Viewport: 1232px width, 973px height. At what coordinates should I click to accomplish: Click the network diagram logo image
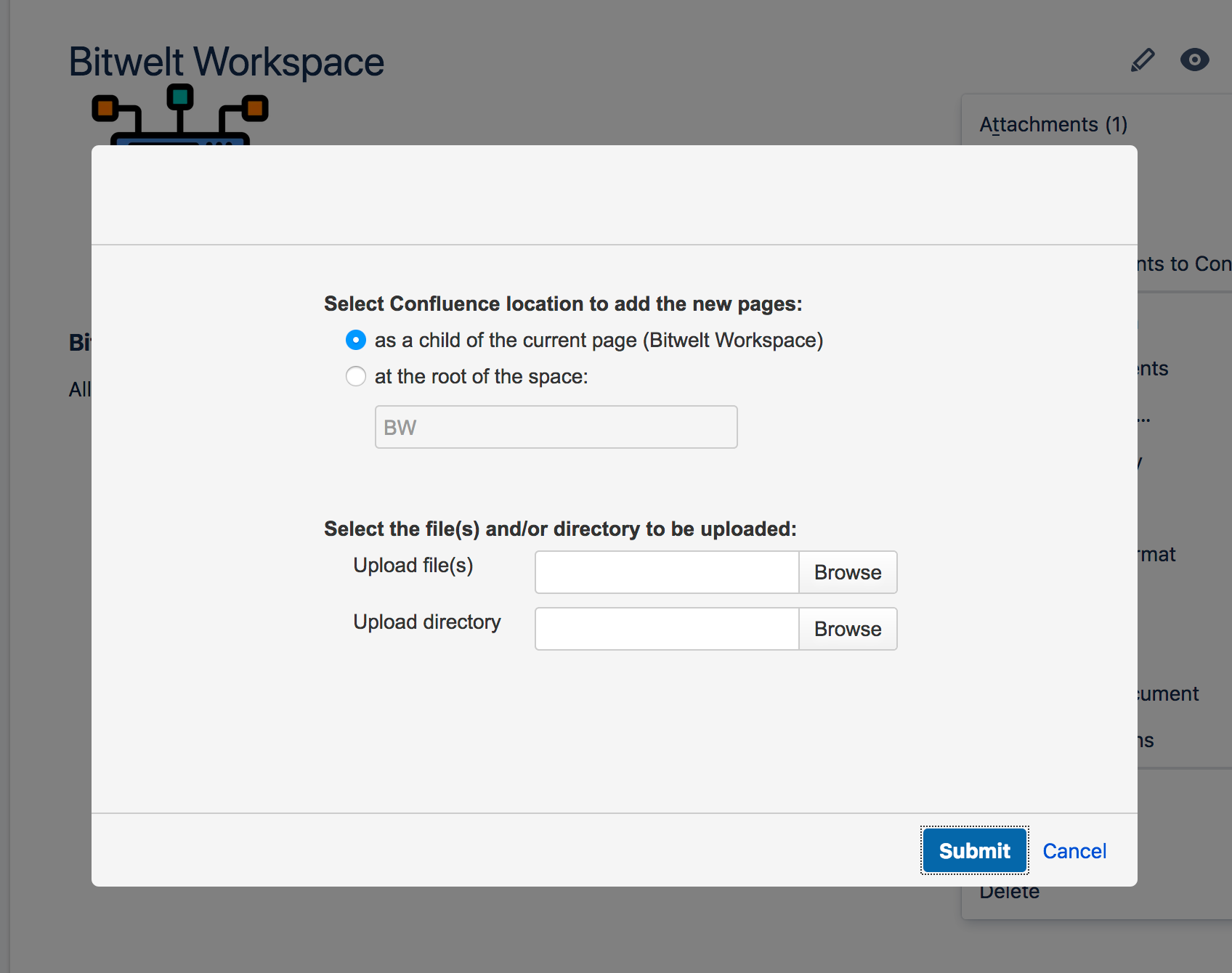click(x=180, y=115)
